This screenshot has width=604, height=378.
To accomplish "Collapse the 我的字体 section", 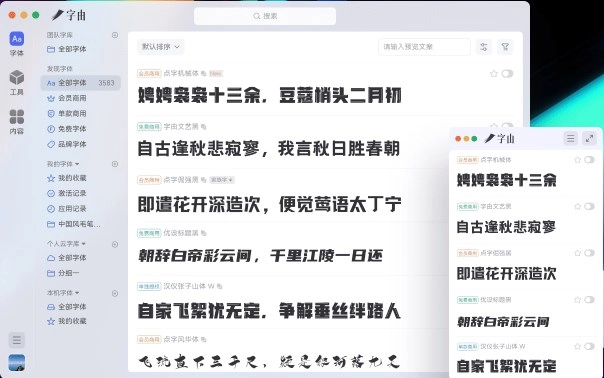I will pyautogui.click(x=77, y=164).
